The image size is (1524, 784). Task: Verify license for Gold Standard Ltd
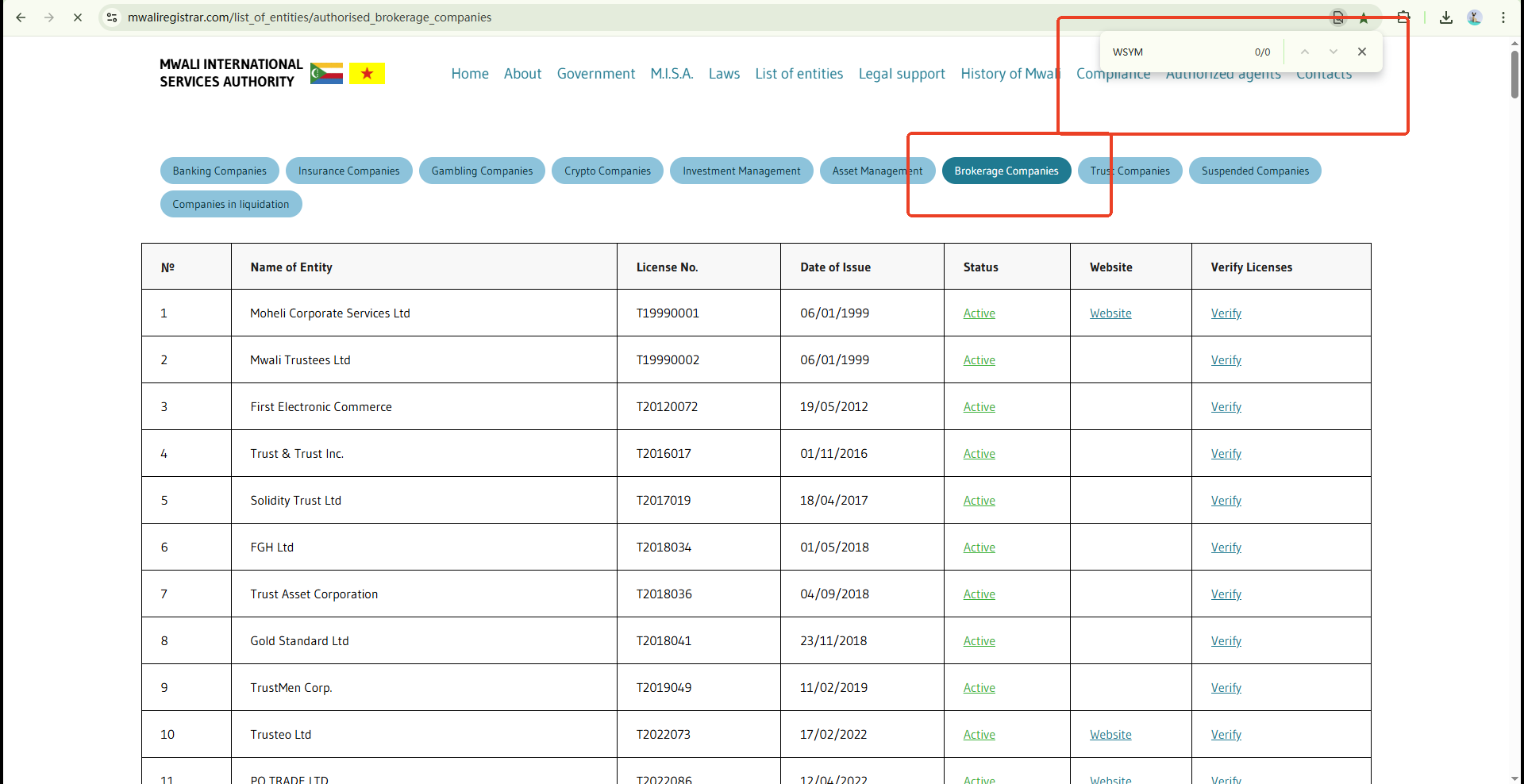(x=1226, y=641)
